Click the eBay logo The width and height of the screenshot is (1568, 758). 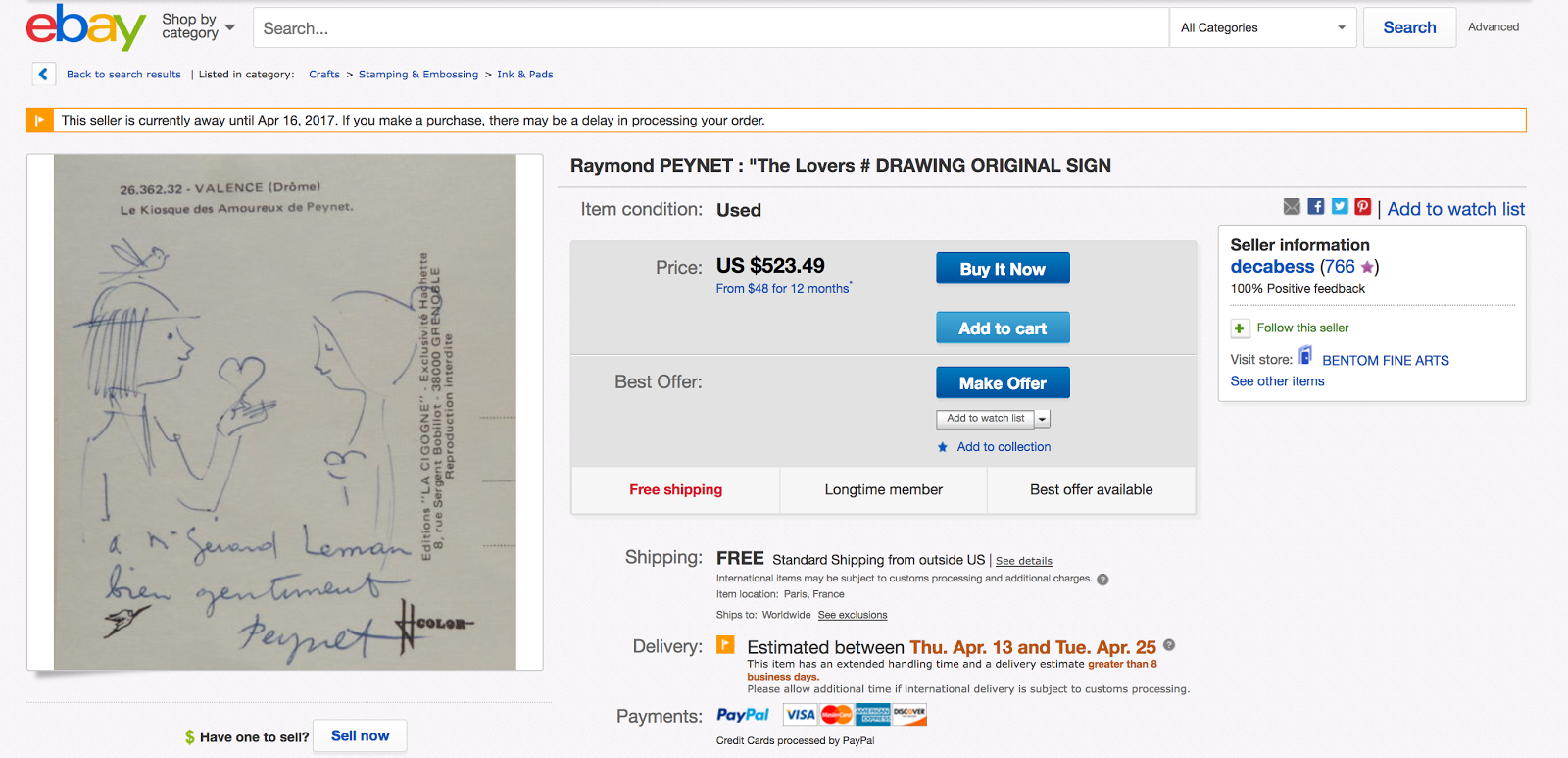86,26
